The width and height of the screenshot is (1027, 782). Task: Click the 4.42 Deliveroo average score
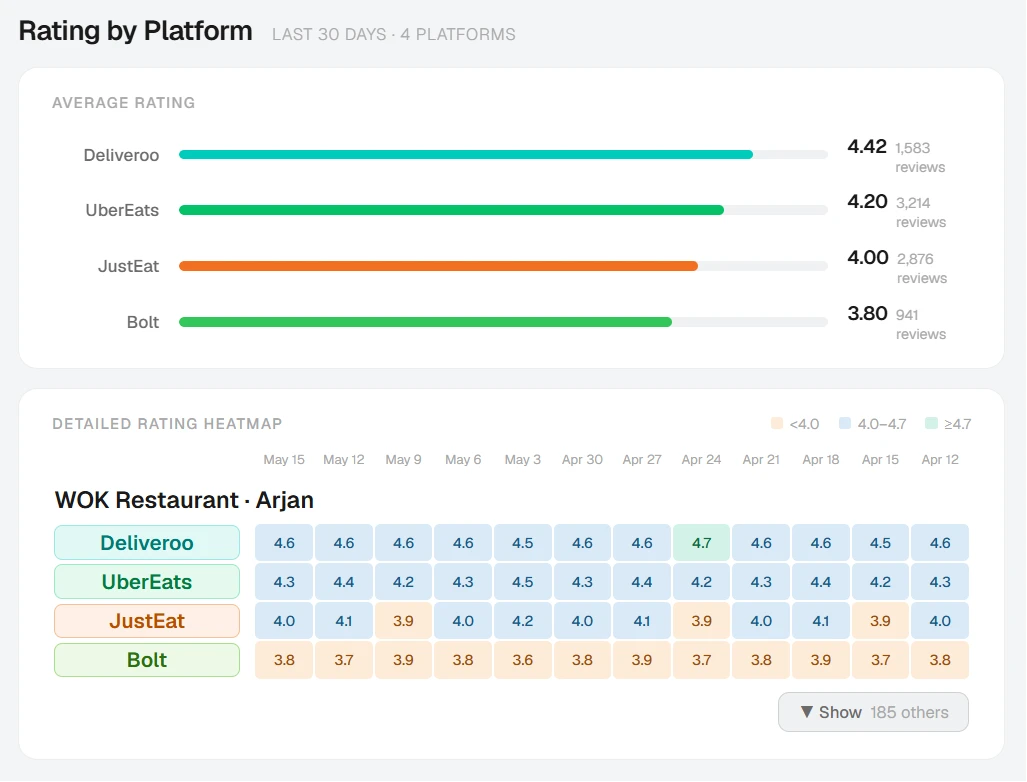click(867, 146)
